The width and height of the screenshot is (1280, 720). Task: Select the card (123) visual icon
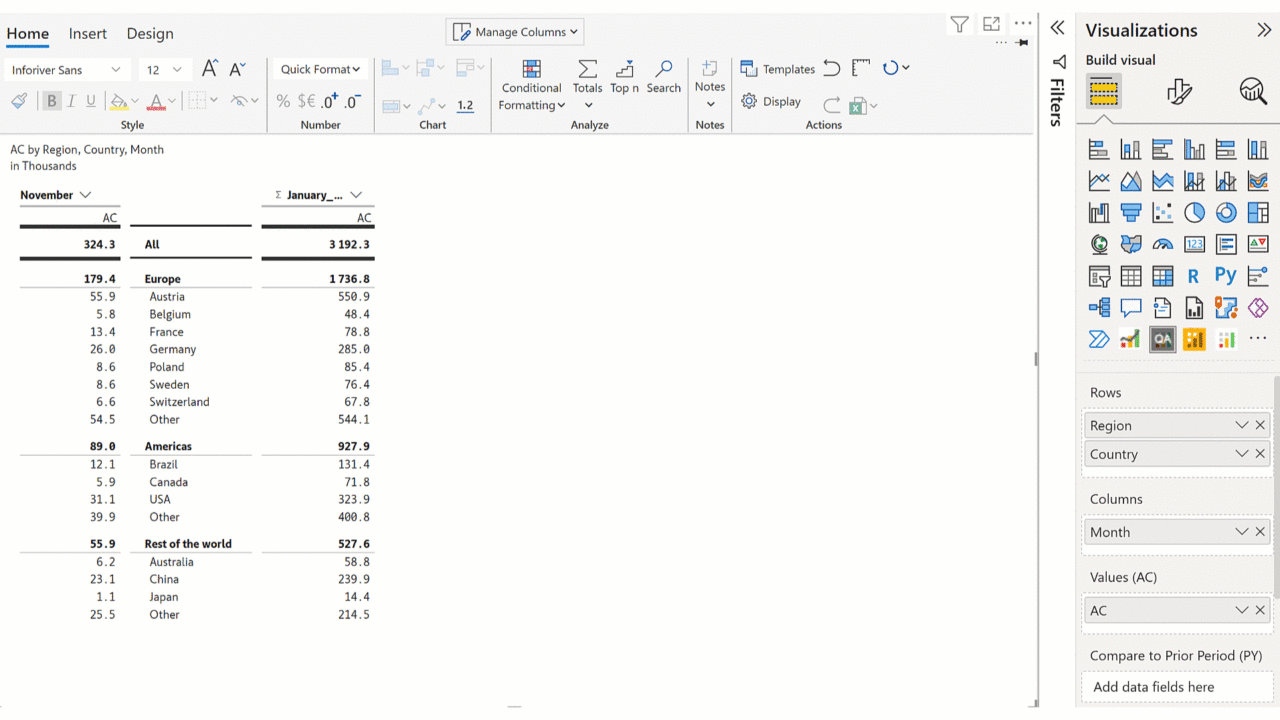pyautogui.click(x=1194, y=244)
